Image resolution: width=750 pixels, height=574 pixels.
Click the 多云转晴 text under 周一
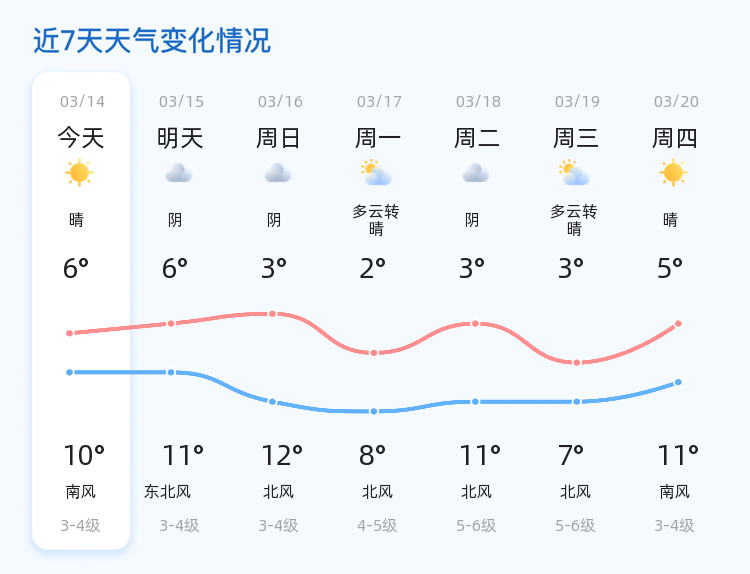376,220
